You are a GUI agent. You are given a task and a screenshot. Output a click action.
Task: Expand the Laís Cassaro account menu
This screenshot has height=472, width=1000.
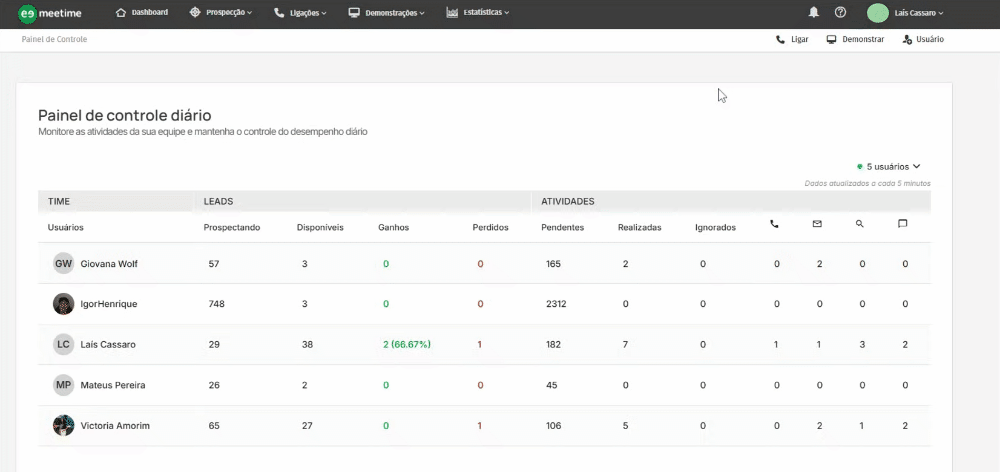pyautogui.click(x=919, y=13)
